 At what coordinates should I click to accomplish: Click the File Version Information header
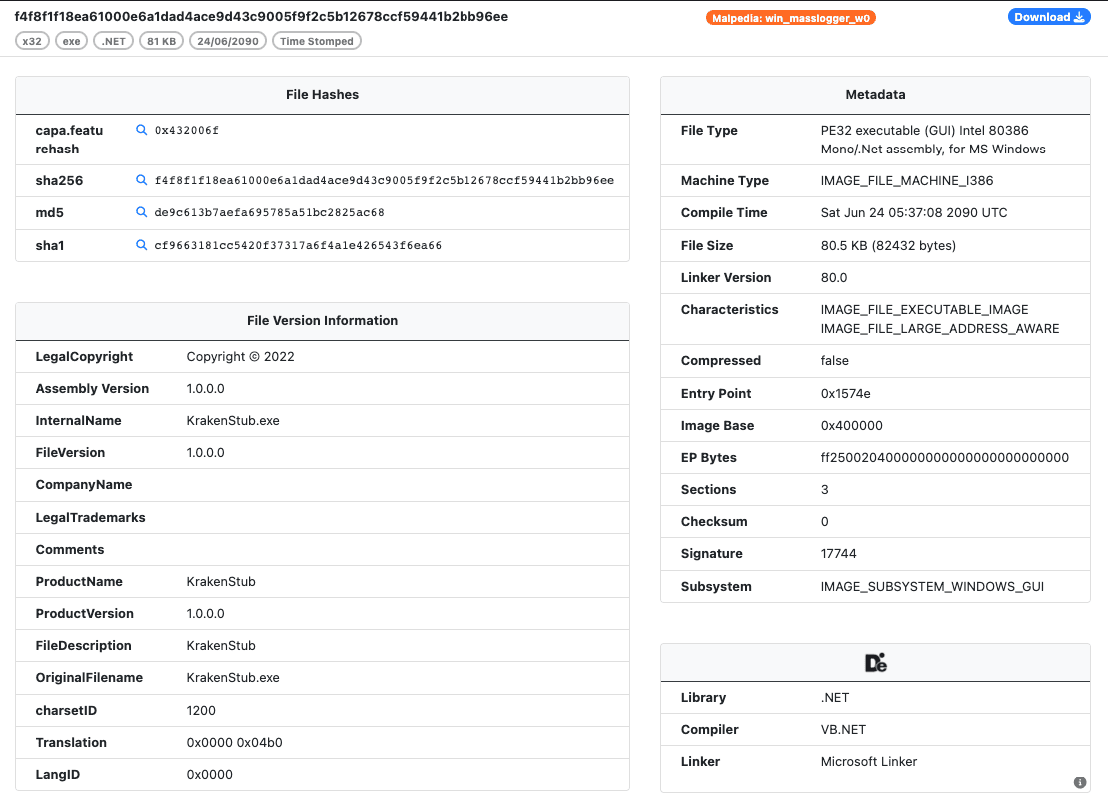(x=322, y=321)
